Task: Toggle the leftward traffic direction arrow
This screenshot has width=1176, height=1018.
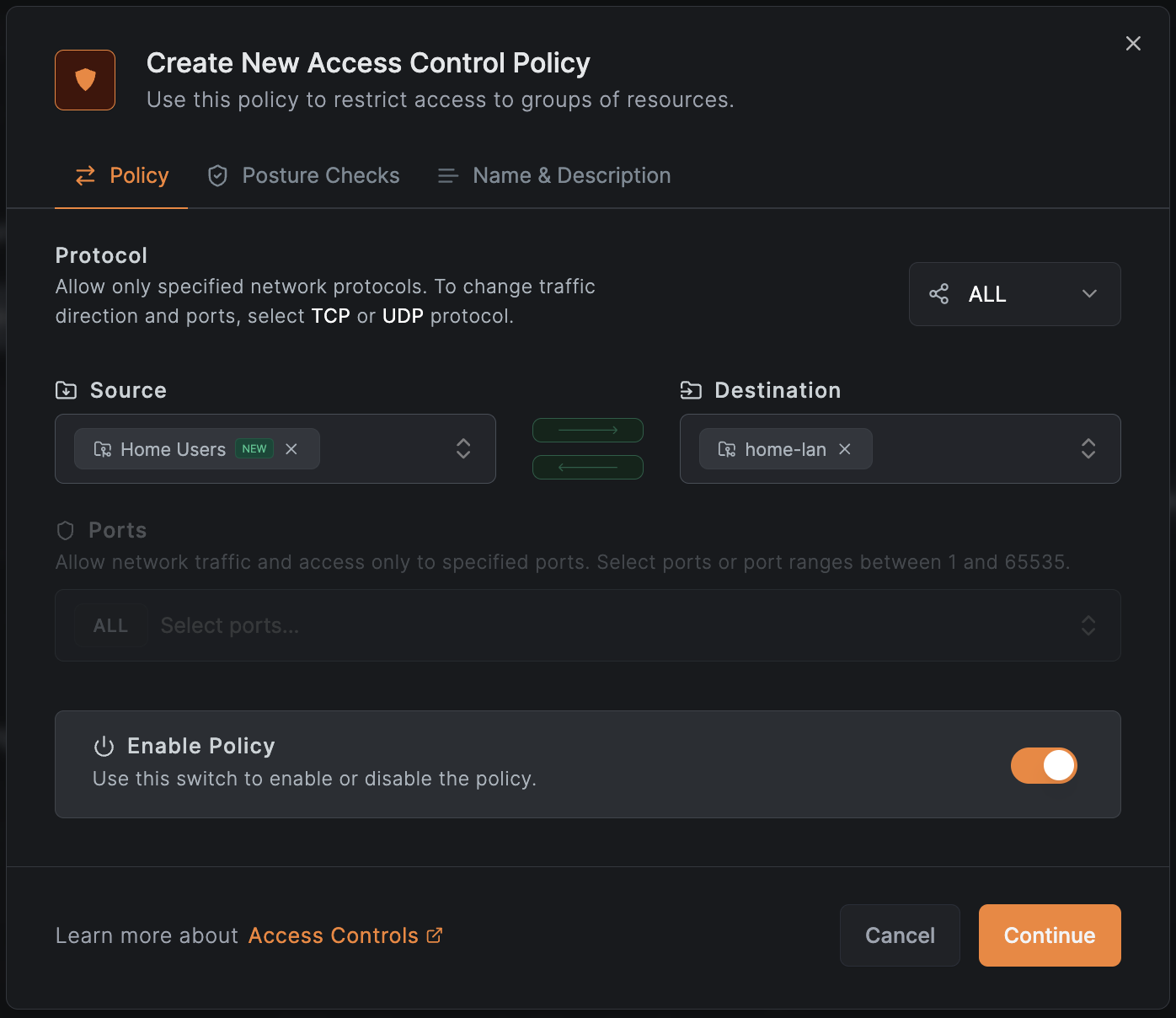Action: coord(587,467)
